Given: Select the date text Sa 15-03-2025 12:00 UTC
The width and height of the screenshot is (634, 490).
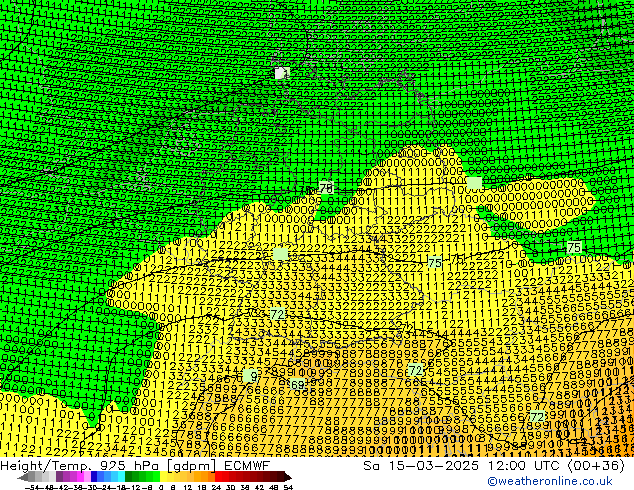Looking at the screenshot, I should coord(464,466).
